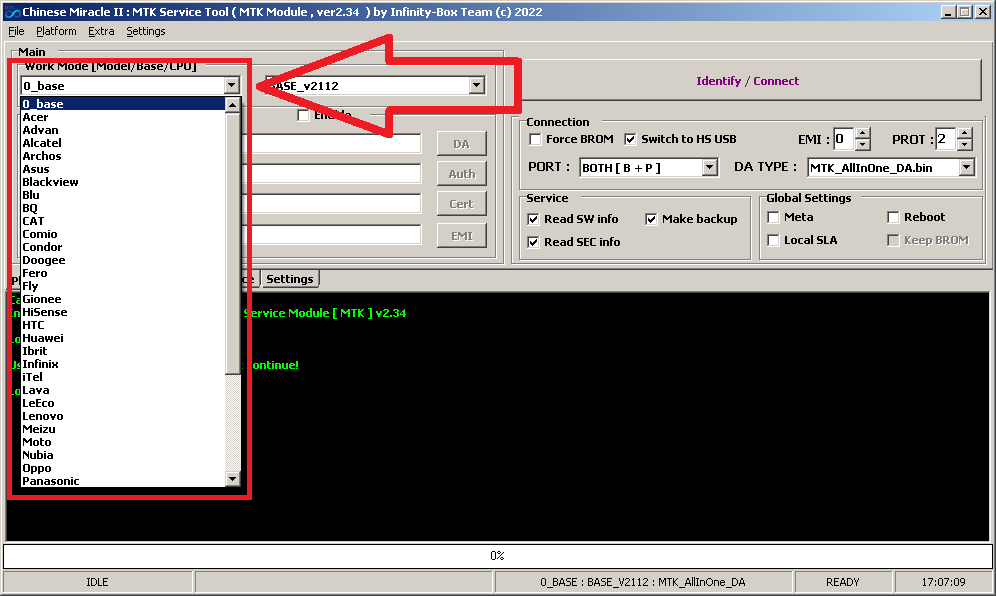The image size is (996, 596).
Task: Select Comio from the brand list
Action: pos(123,234)
